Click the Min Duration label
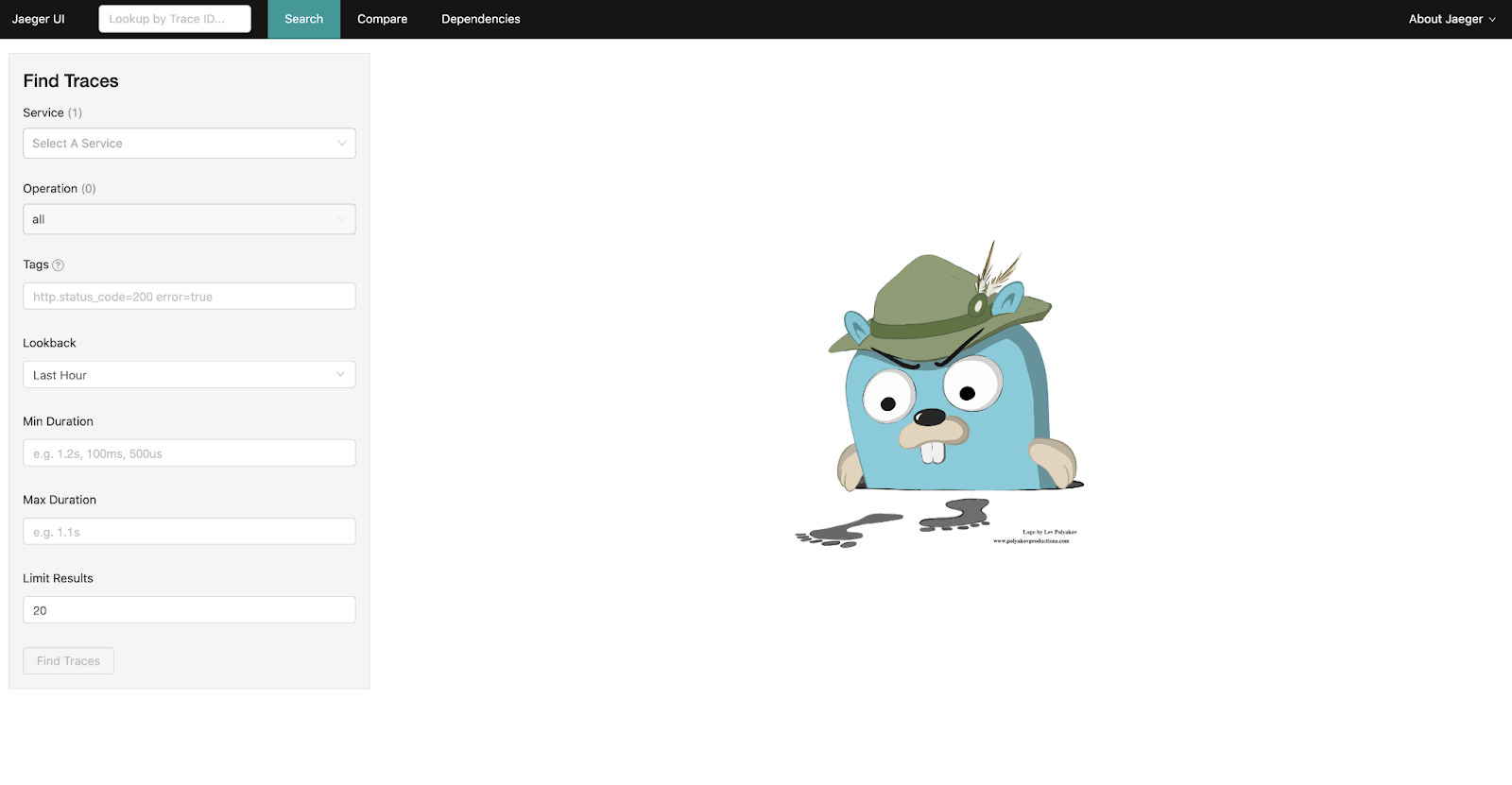1512x785 pixels. 58,421
